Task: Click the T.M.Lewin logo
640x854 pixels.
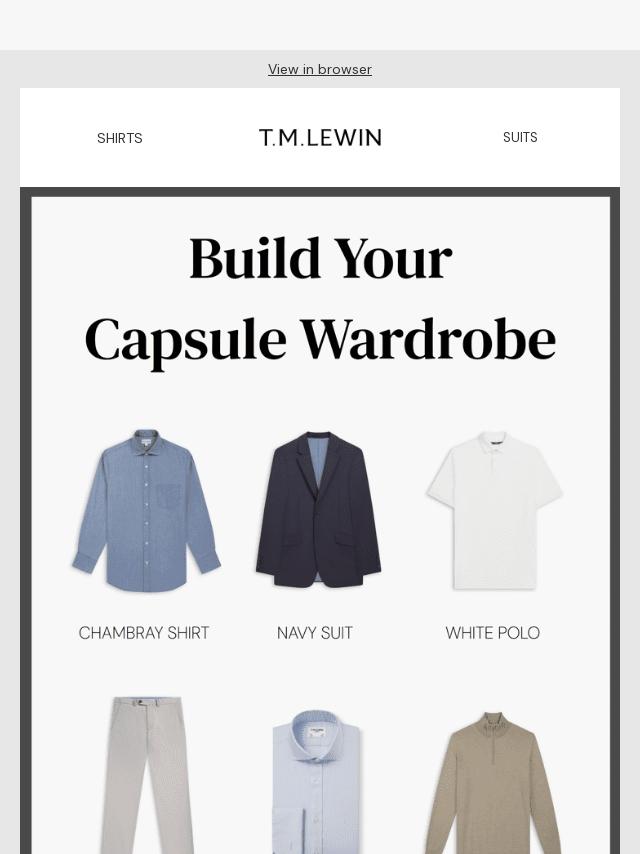Action: pos(320,138)
